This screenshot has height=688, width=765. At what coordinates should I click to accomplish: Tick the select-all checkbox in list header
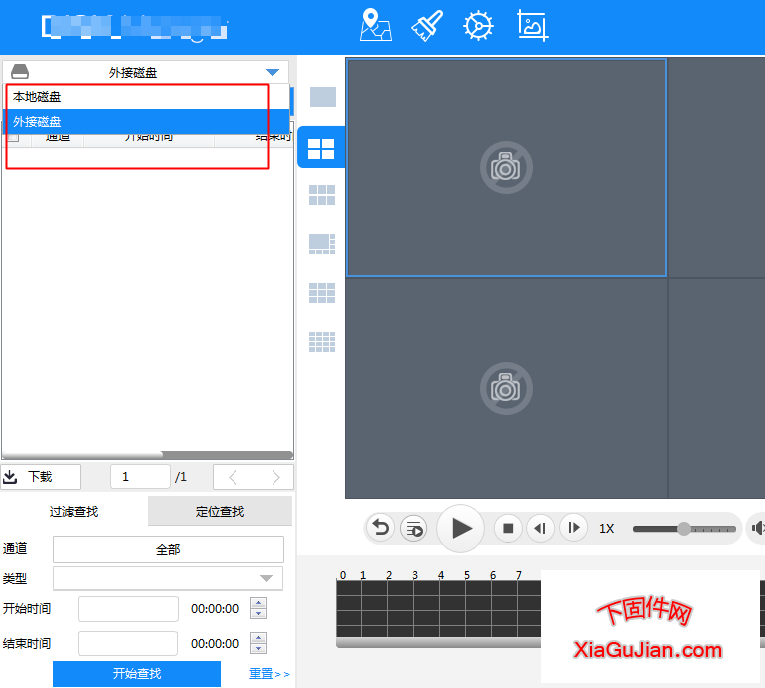click(13, 137)
